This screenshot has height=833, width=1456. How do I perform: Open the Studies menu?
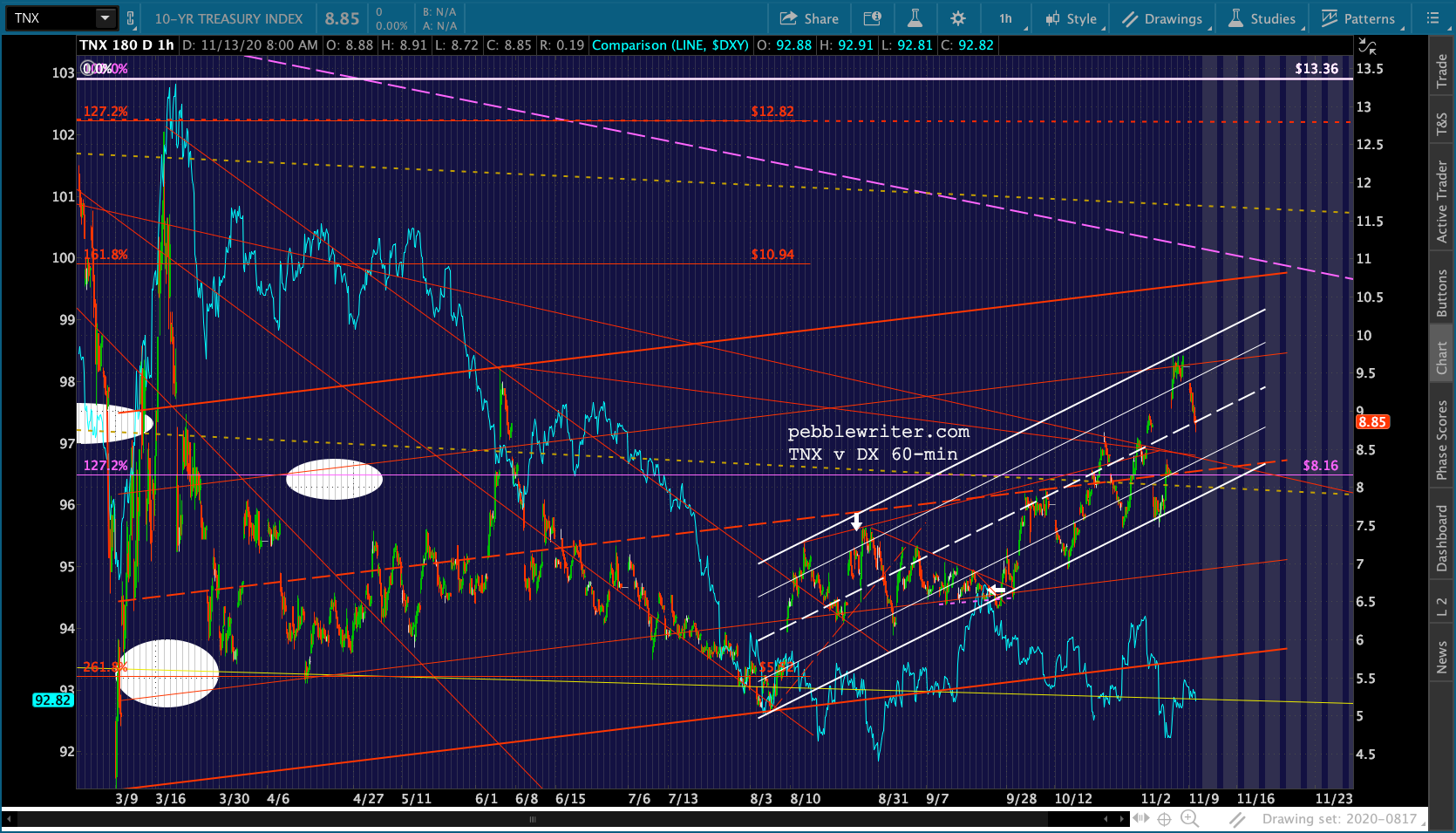(x=1262, y=18)
